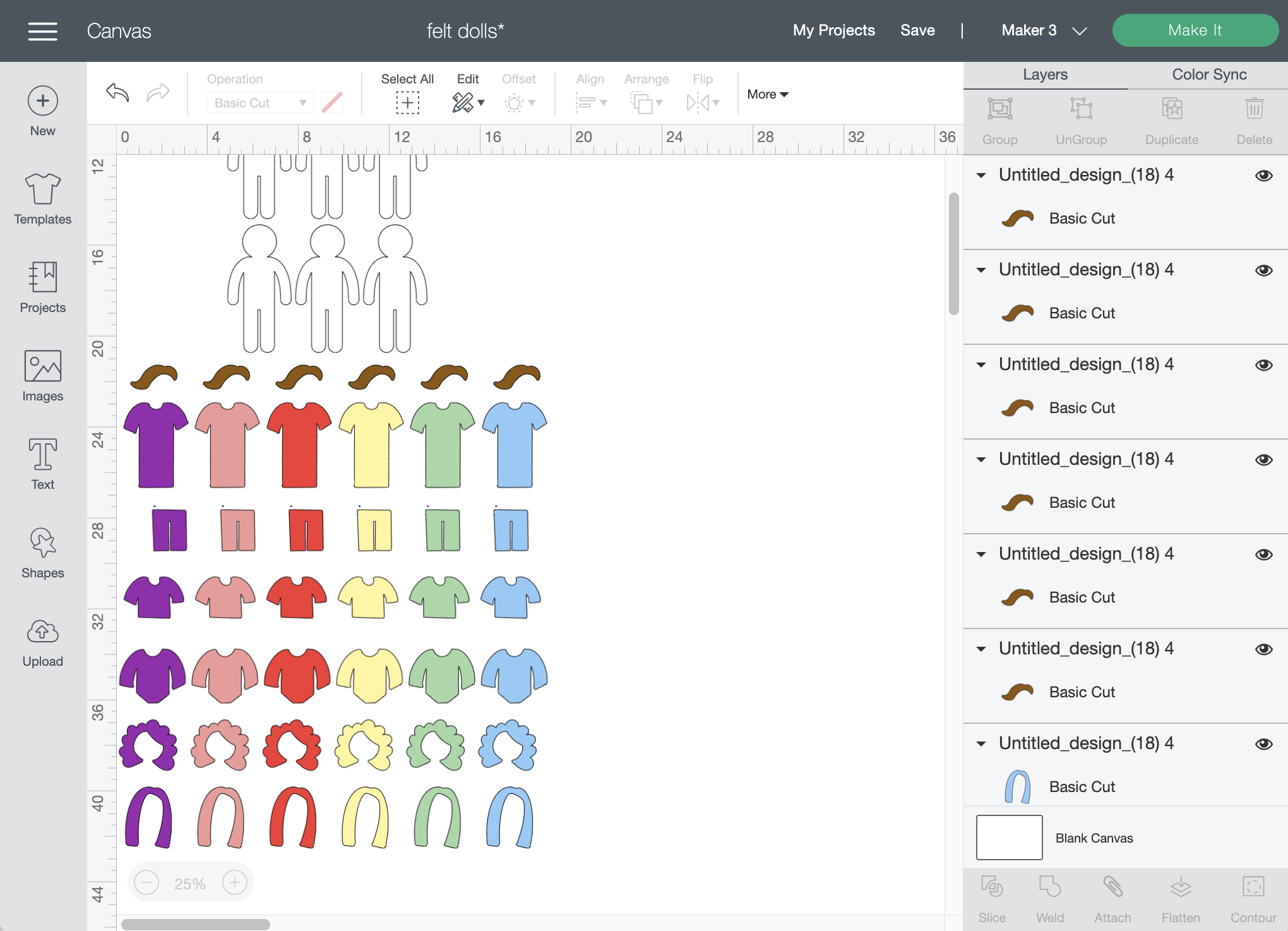1288x931 pixels.
Task: Create a New canvas project
Action: 42,111
